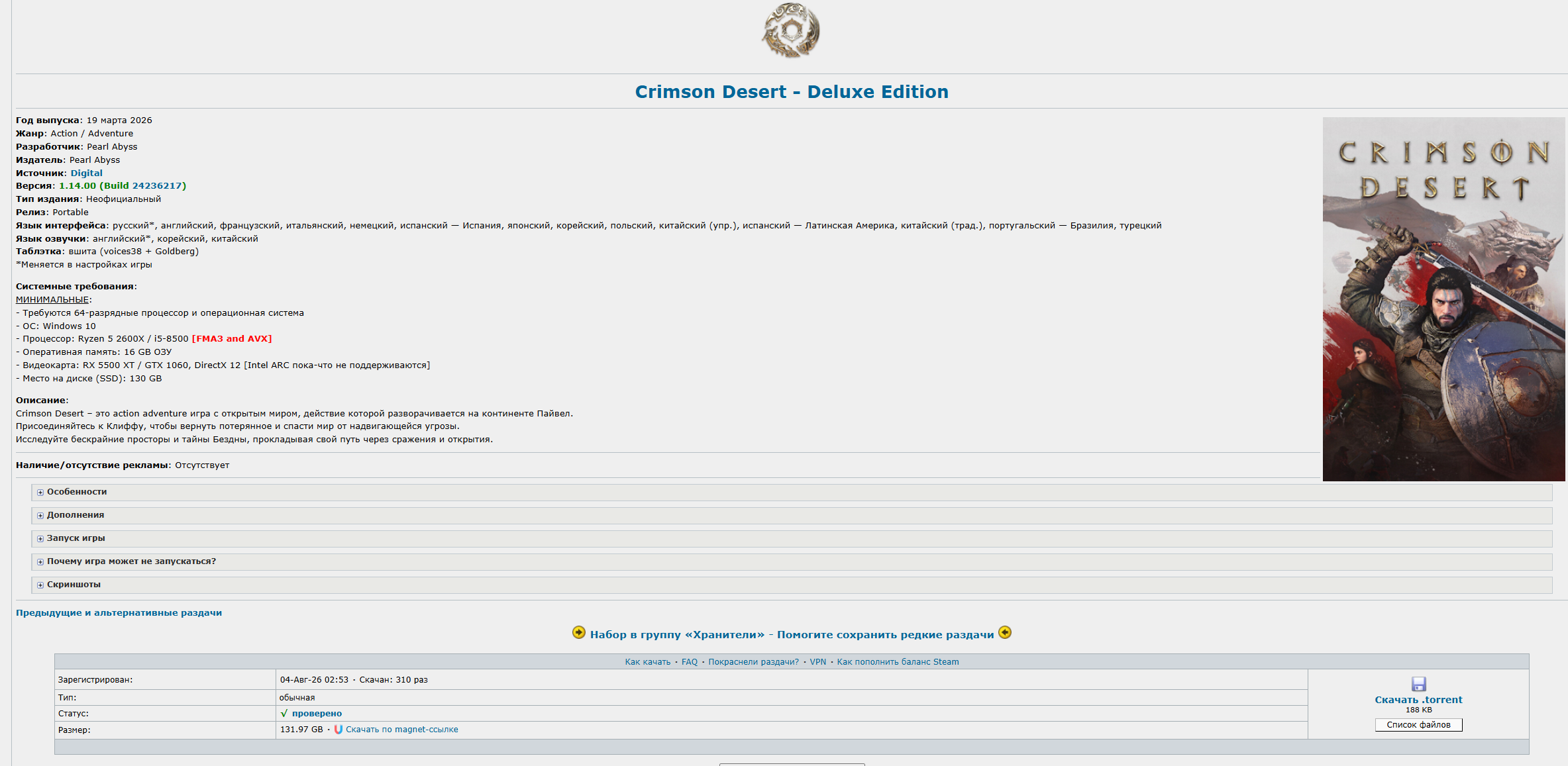The height and width of the screenshot is (766, 1568).
Task: Click the type value «обычная»
Action: coord(297,698)
